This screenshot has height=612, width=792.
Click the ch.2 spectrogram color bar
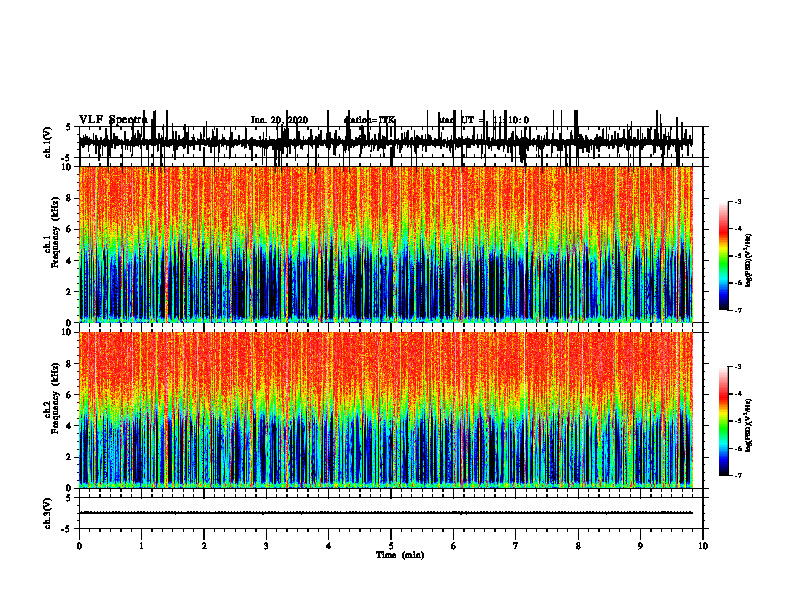coord(724,421)
